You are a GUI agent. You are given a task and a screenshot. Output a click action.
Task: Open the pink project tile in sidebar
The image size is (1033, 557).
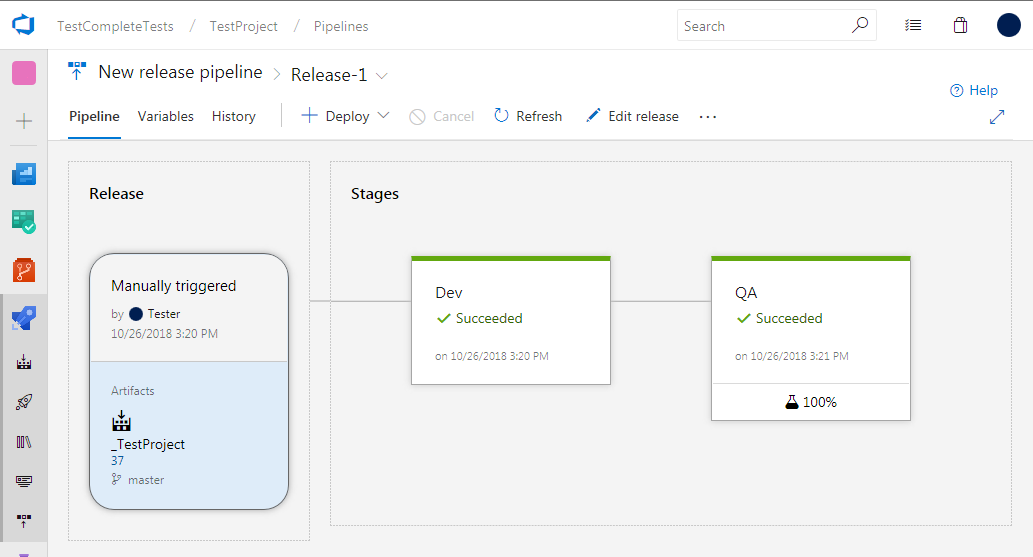point(24,73)
